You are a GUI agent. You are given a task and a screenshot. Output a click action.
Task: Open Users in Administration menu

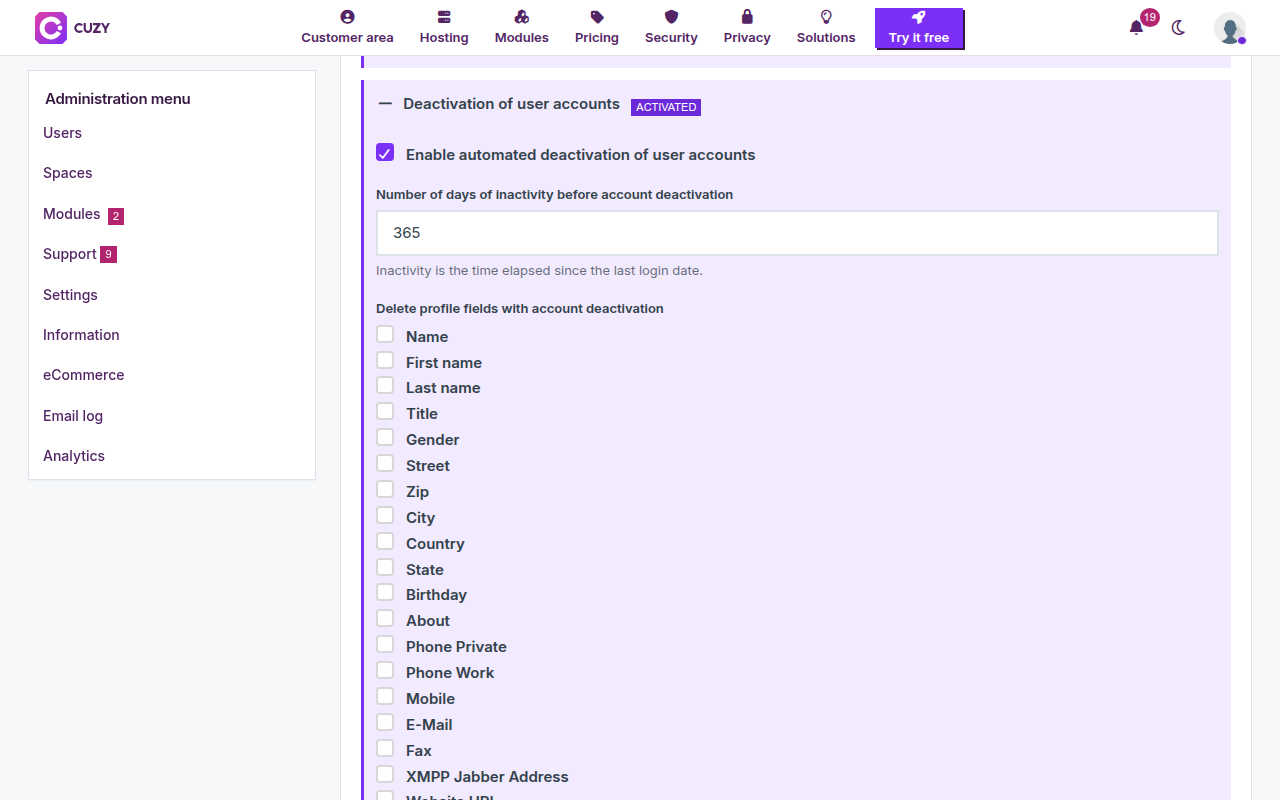(62, 133)
